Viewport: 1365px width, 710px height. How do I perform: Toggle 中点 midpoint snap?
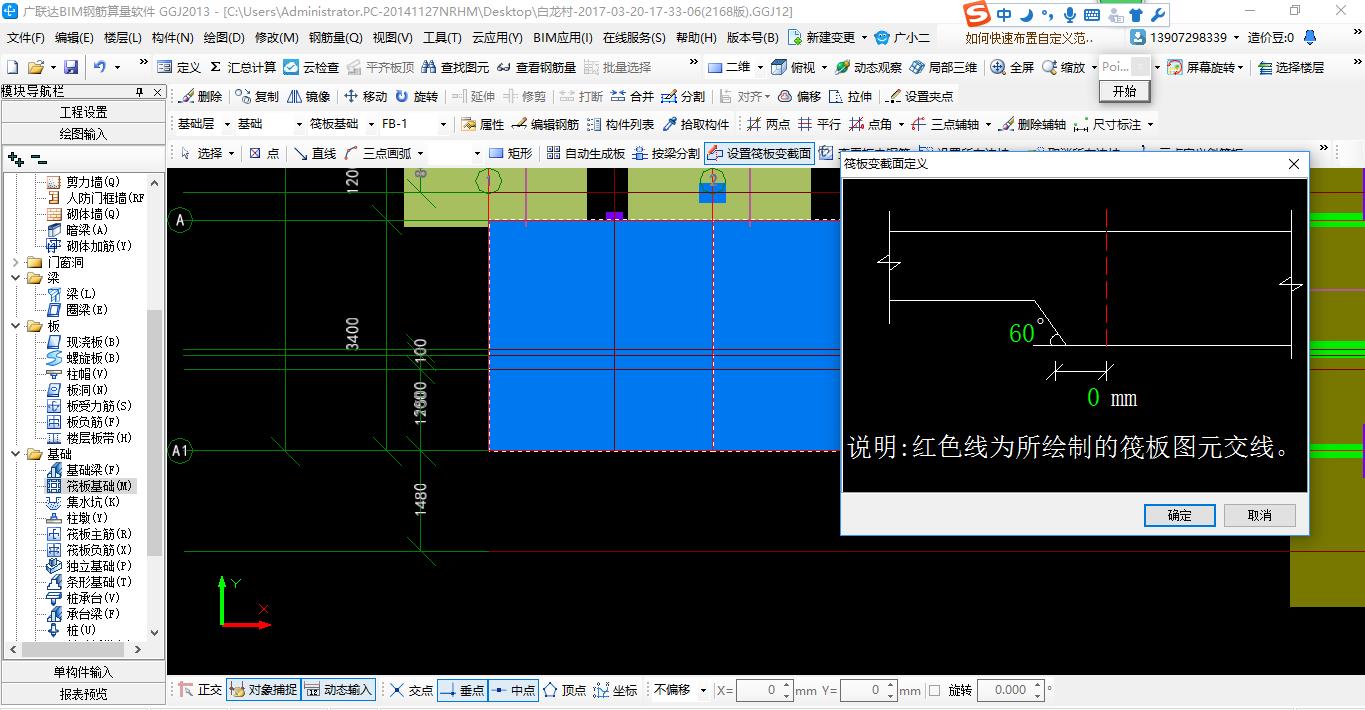tap(514, 690)
